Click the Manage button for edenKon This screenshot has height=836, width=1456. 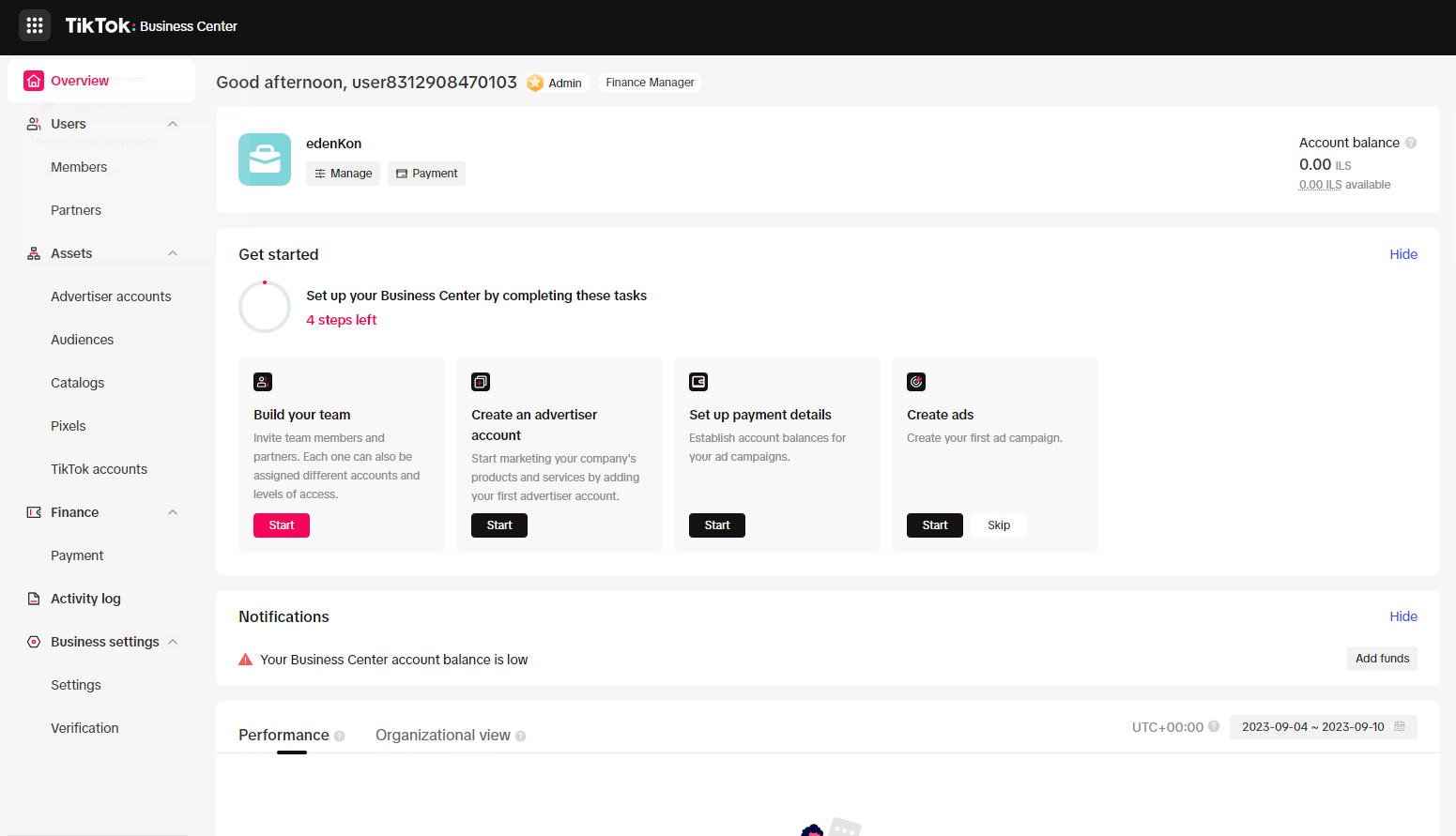pyautogui.click(x=343, y=174)
